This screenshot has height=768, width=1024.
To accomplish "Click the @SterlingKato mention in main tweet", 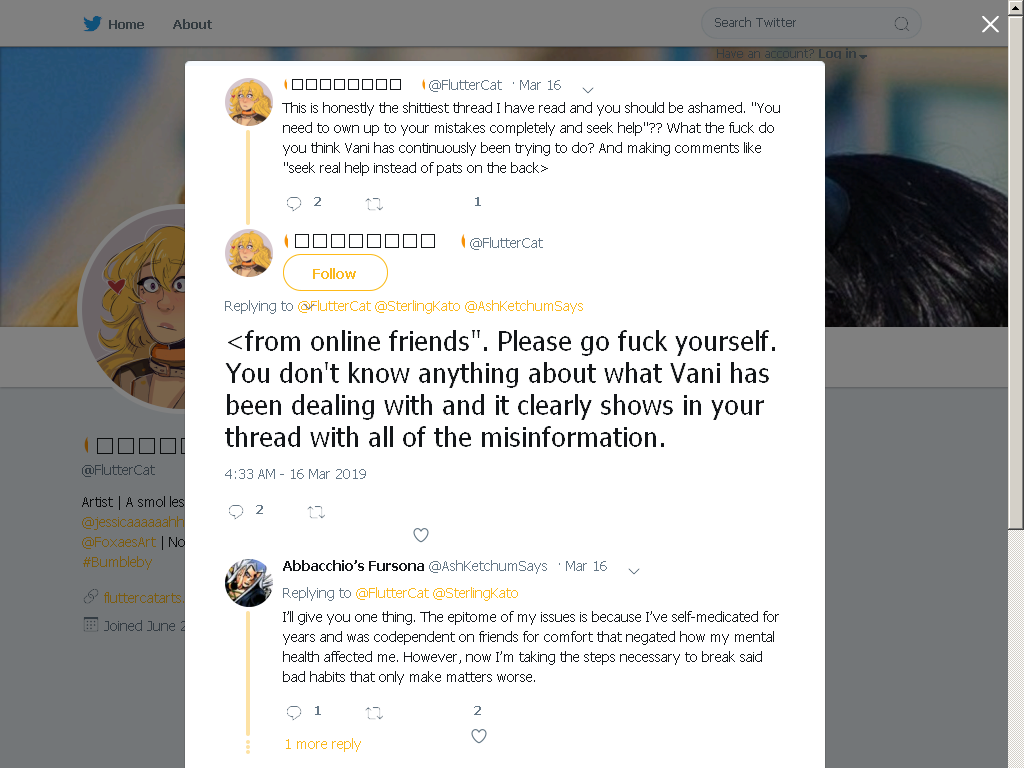I will (417, 306).
